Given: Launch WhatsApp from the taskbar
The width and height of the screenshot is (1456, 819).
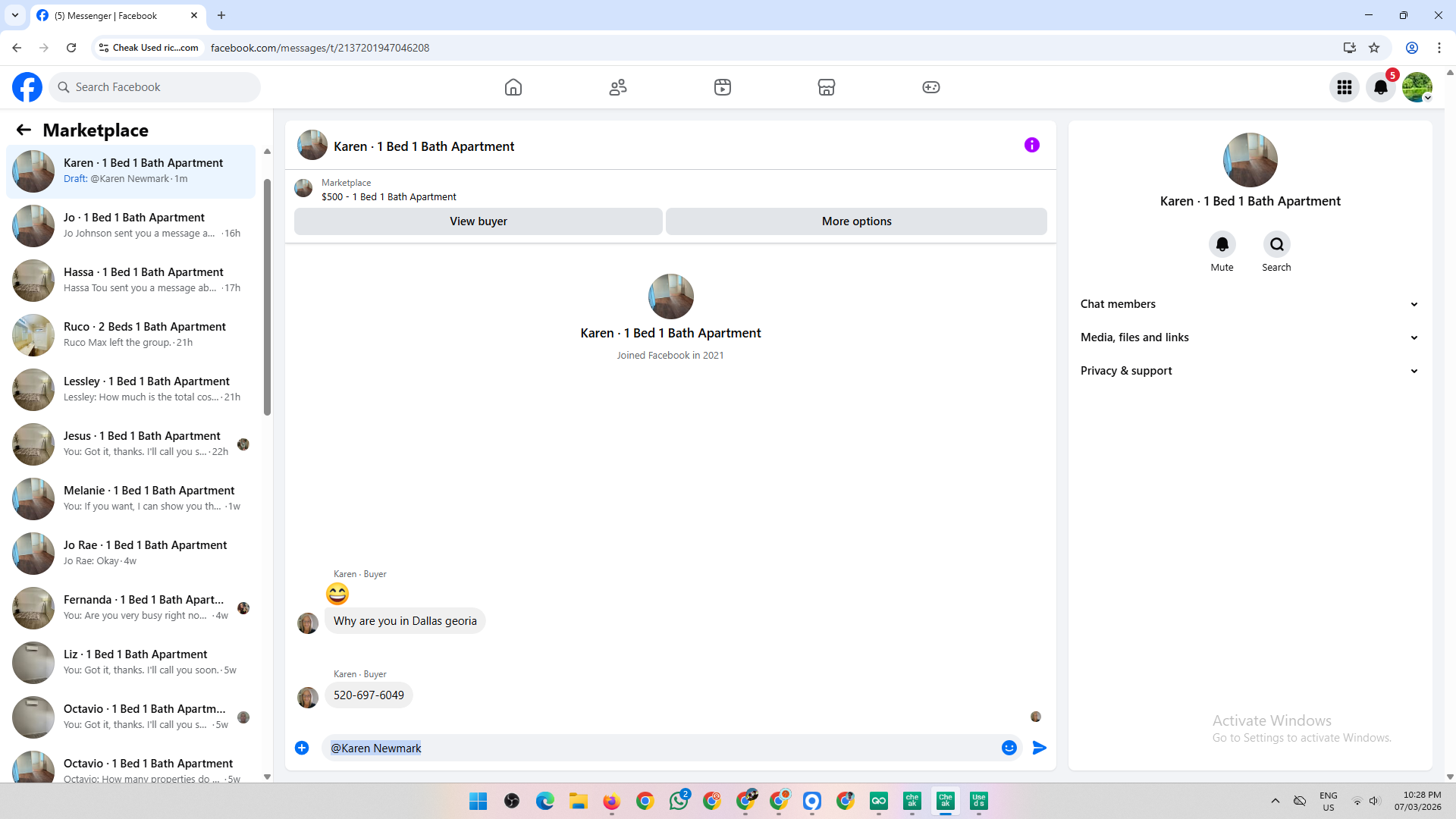Looking at the screenshot, I should [679, 801].
